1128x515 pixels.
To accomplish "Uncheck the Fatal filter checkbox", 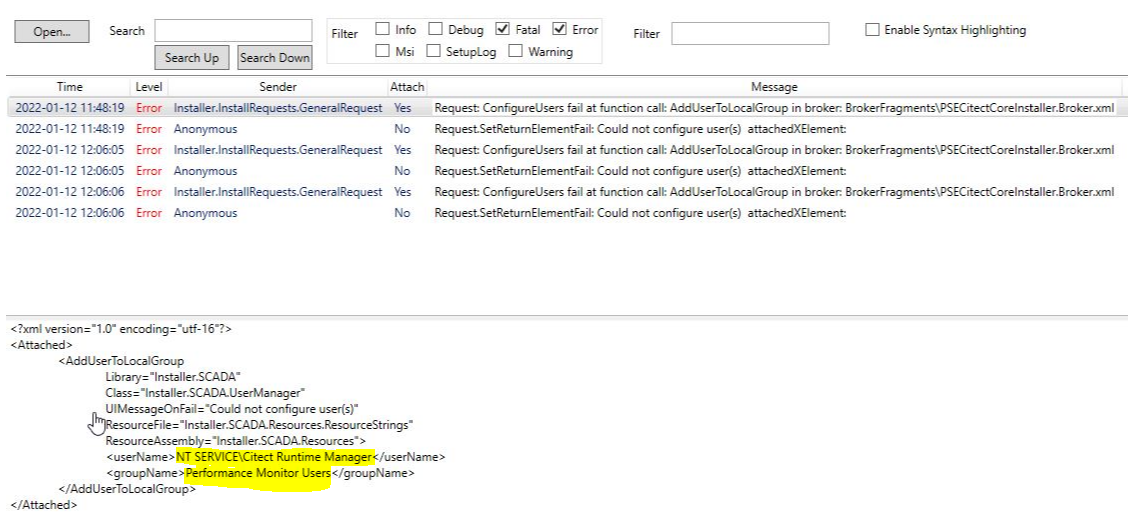I will click(503, 29).
